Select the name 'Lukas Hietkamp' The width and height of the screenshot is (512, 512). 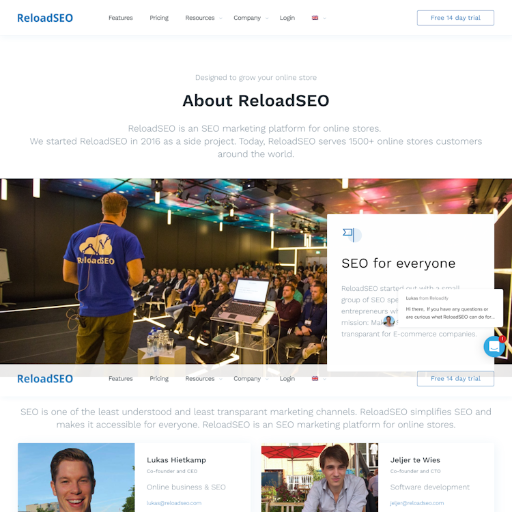pyautogui.click(x=176, y=460)
